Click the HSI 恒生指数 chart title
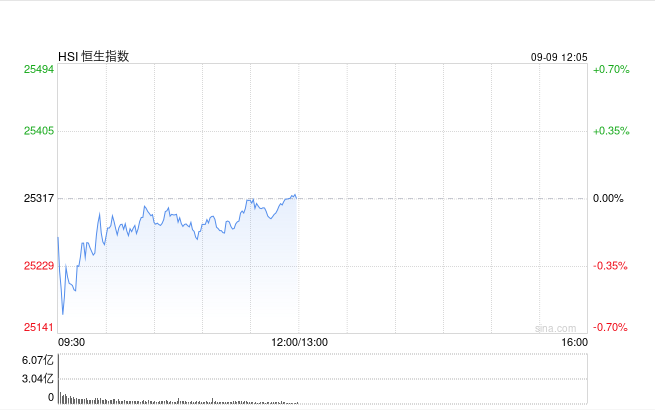This screenshot has width=655, height=410. pyautogui.click(x=93, y=56)
